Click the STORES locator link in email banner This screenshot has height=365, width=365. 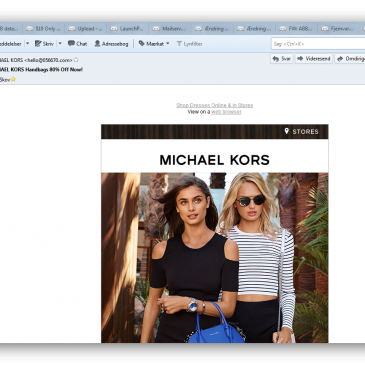click(305, 132)
